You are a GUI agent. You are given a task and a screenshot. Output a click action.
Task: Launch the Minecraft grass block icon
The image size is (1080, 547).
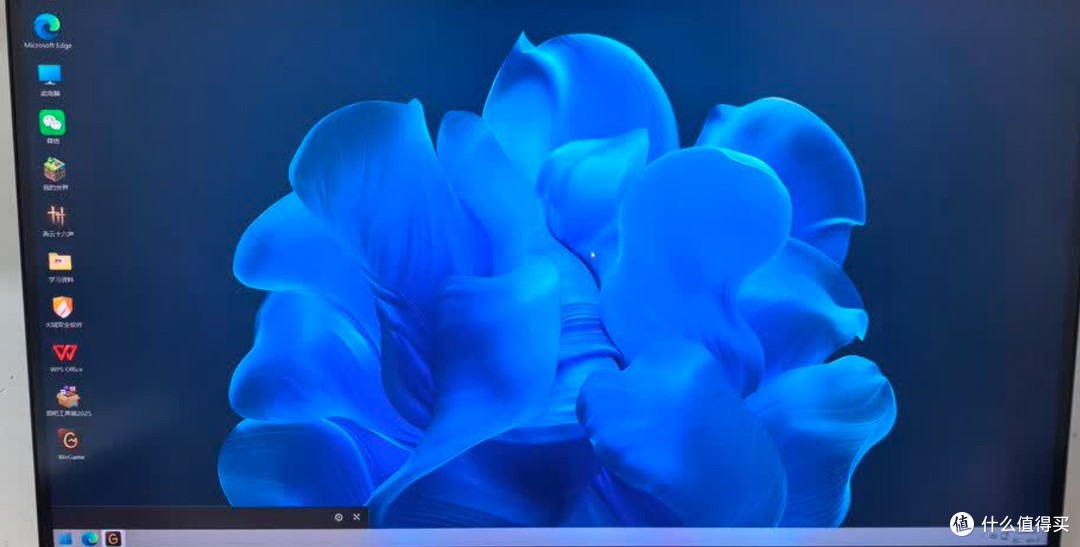point(54,169)
